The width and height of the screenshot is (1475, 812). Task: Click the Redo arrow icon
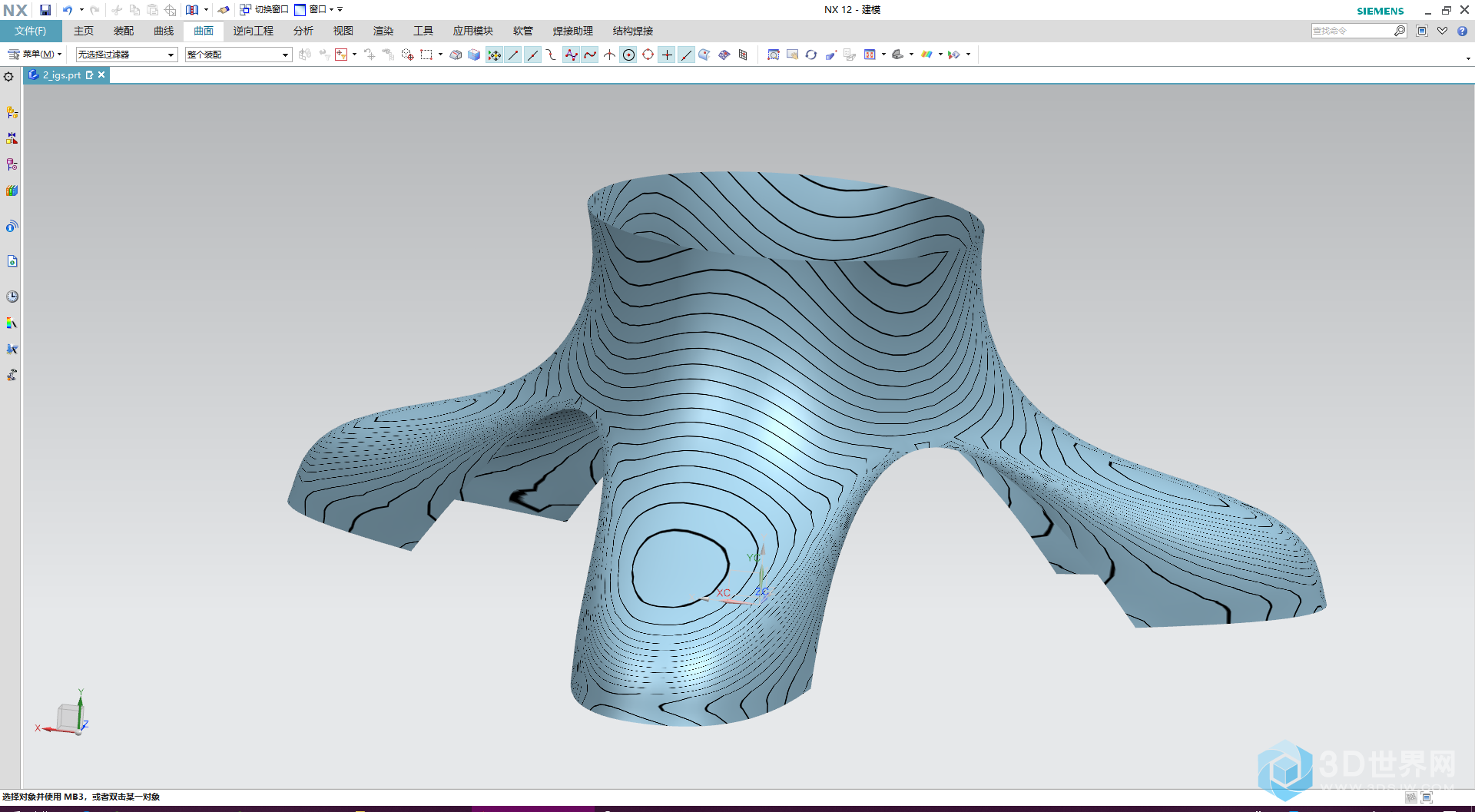click(x=94, y=10)
